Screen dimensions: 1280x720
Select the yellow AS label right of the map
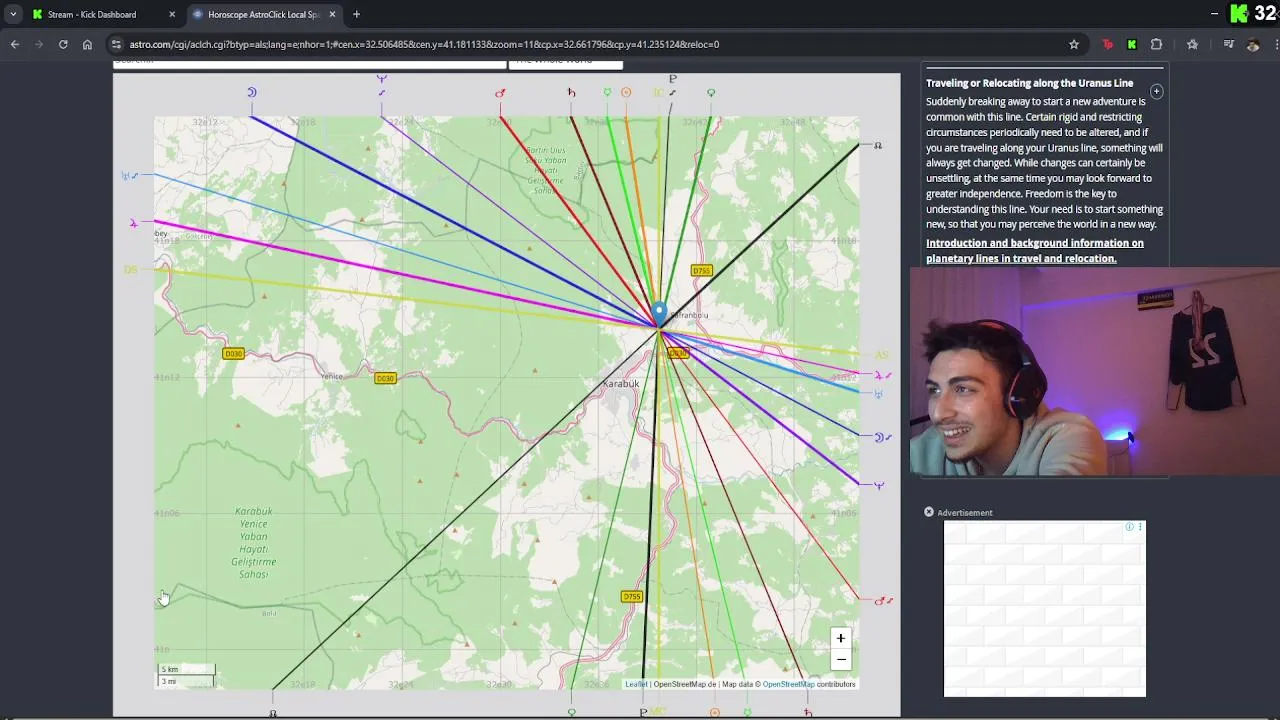881,355
